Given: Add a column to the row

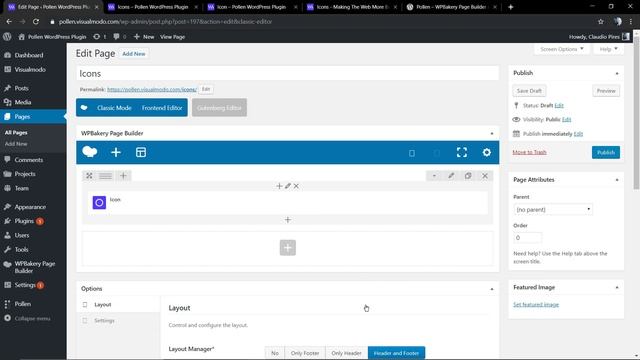Looking at the screenshot, I should pyautogui.click(x=123, y=176).
